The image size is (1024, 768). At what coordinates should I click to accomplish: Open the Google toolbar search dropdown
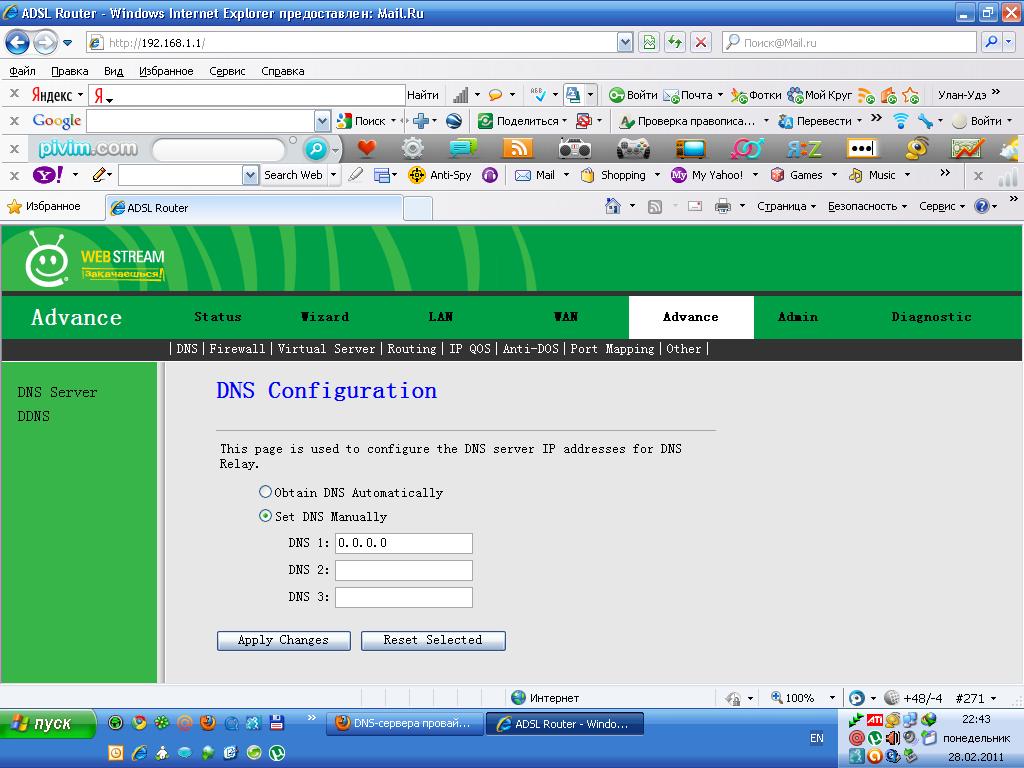coord(322,121)
